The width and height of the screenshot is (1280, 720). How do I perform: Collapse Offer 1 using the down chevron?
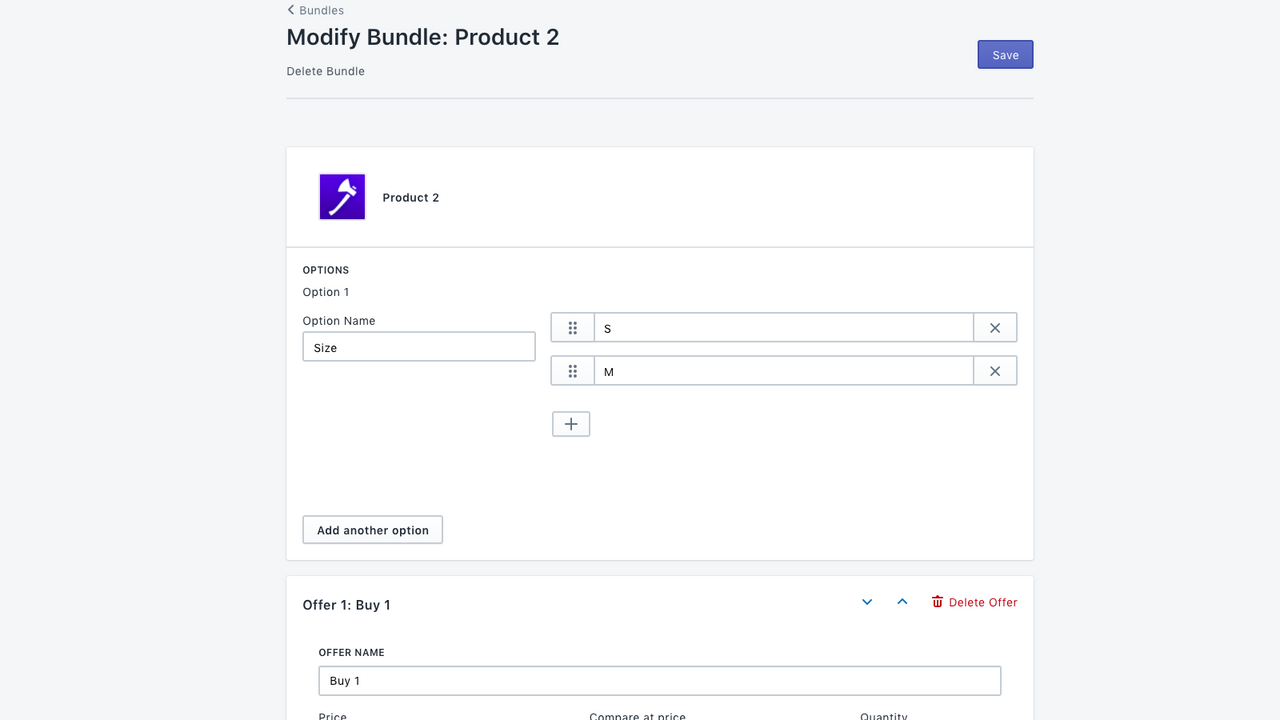[866, 601]
